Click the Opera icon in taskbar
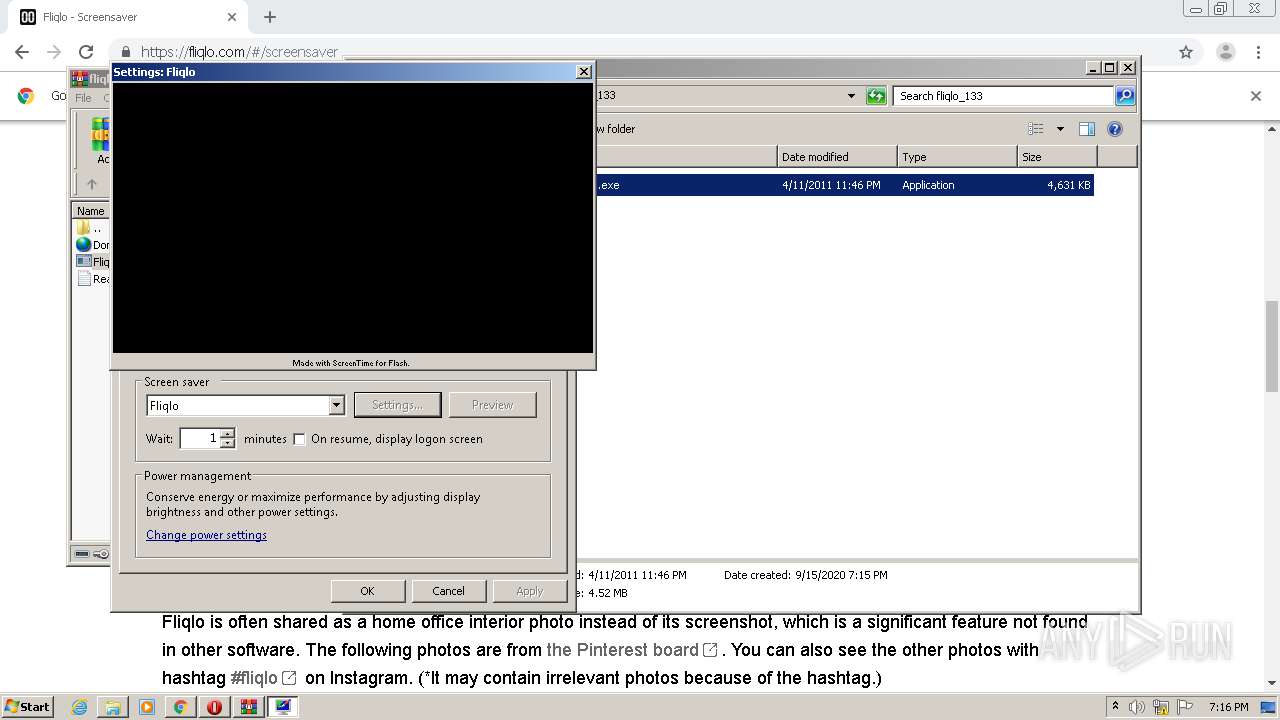The height and width of the screenshot is (720, 1280). pyautogui.click(x=214, y=707)
